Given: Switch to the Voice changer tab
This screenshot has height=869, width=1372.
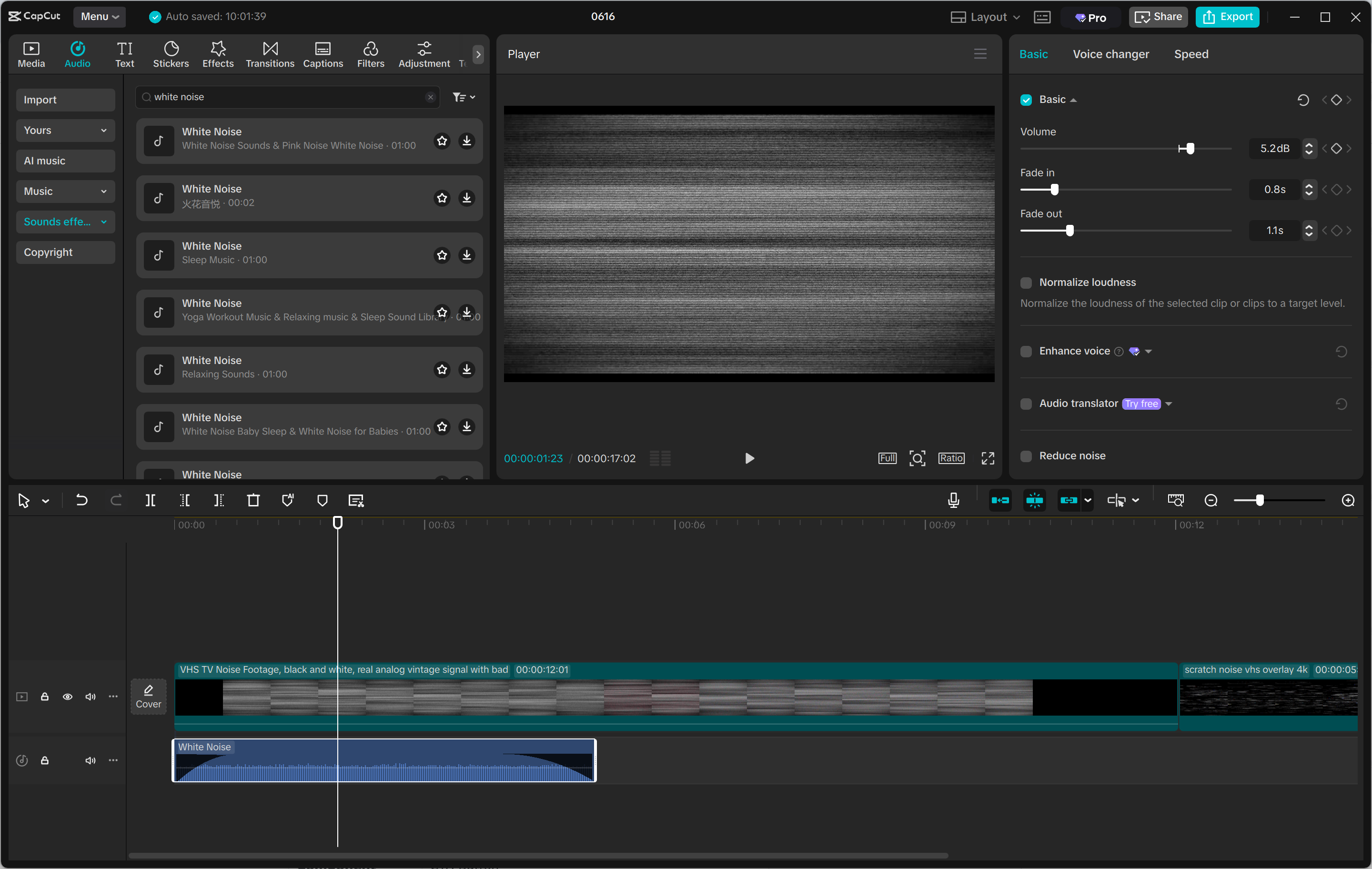Looking at the screenshot, I should tap(1110, 53).
